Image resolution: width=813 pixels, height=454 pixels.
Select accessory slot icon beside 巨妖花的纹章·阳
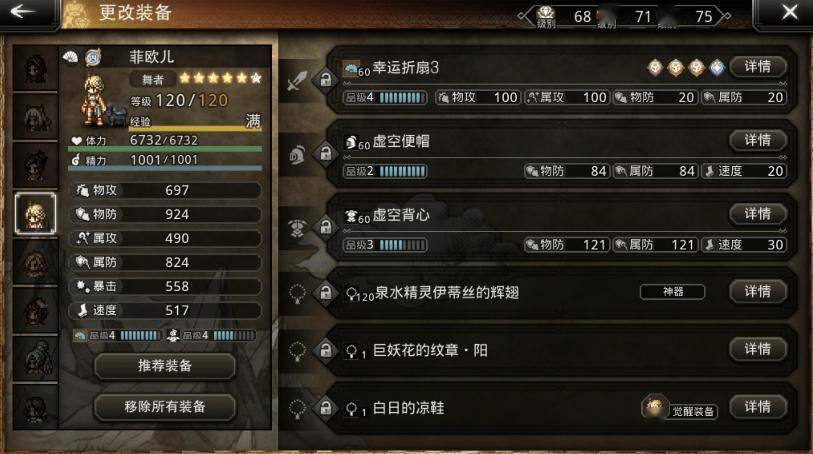click(x=298, y=351)
